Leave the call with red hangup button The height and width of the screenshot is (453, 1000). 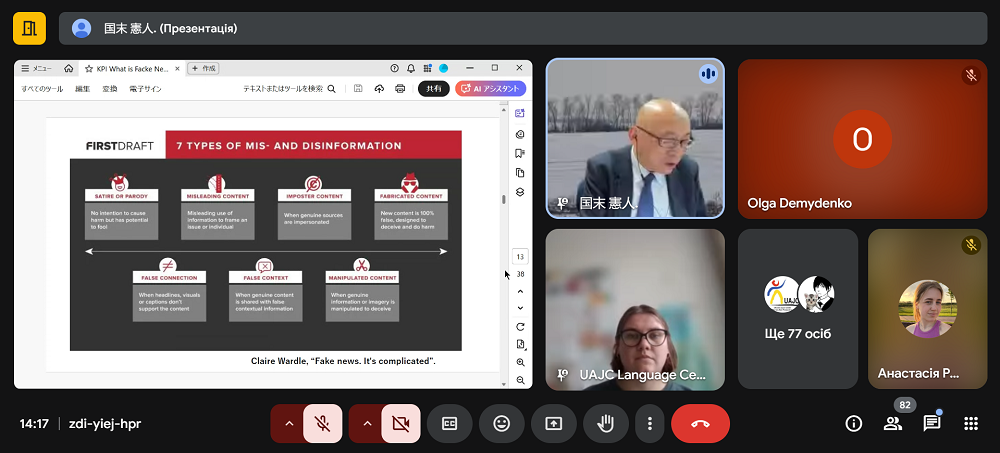[x=700, y=423]
